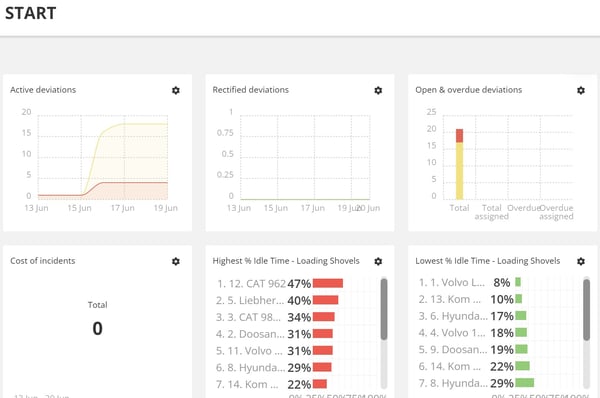Open settings gear for Rectified deviations widget
The width and height of the screenshot is (600, 398).
pyautogui.click(x=378, y=90)
